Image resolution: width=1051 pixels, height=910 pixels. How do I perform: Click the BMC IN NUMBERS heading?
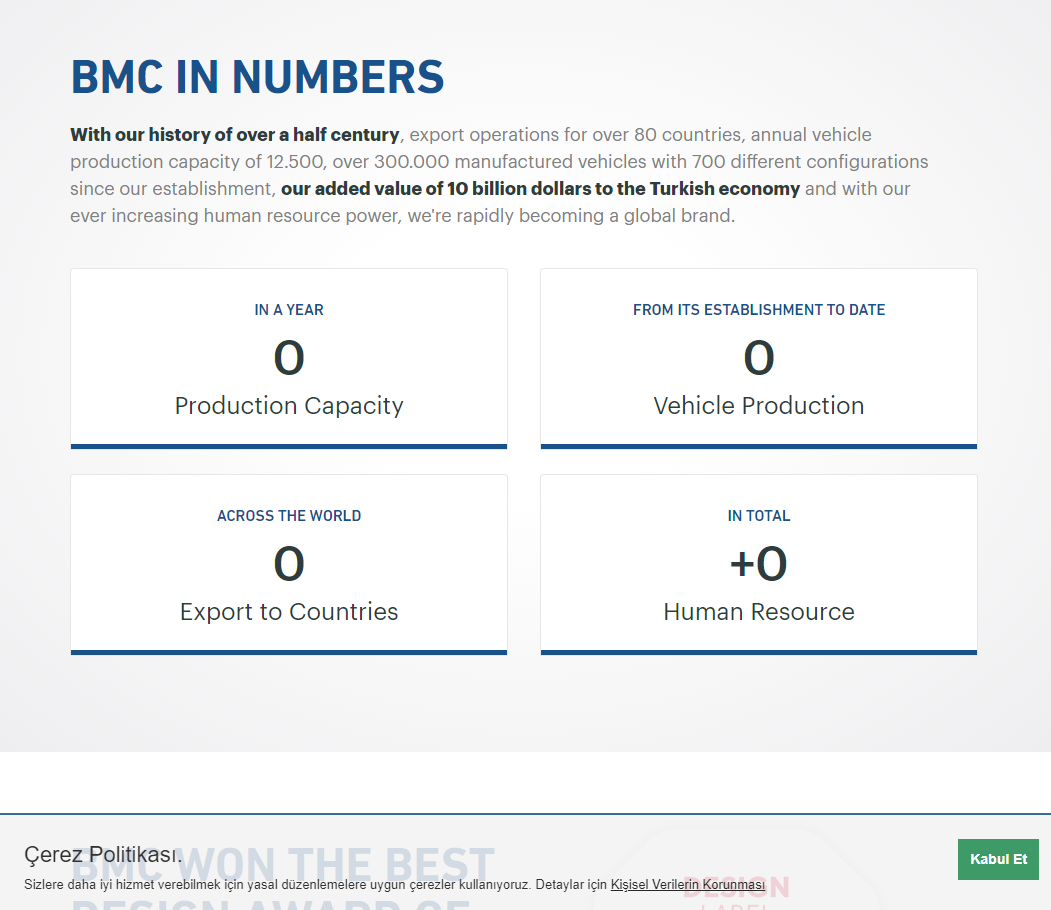(257, 77)
